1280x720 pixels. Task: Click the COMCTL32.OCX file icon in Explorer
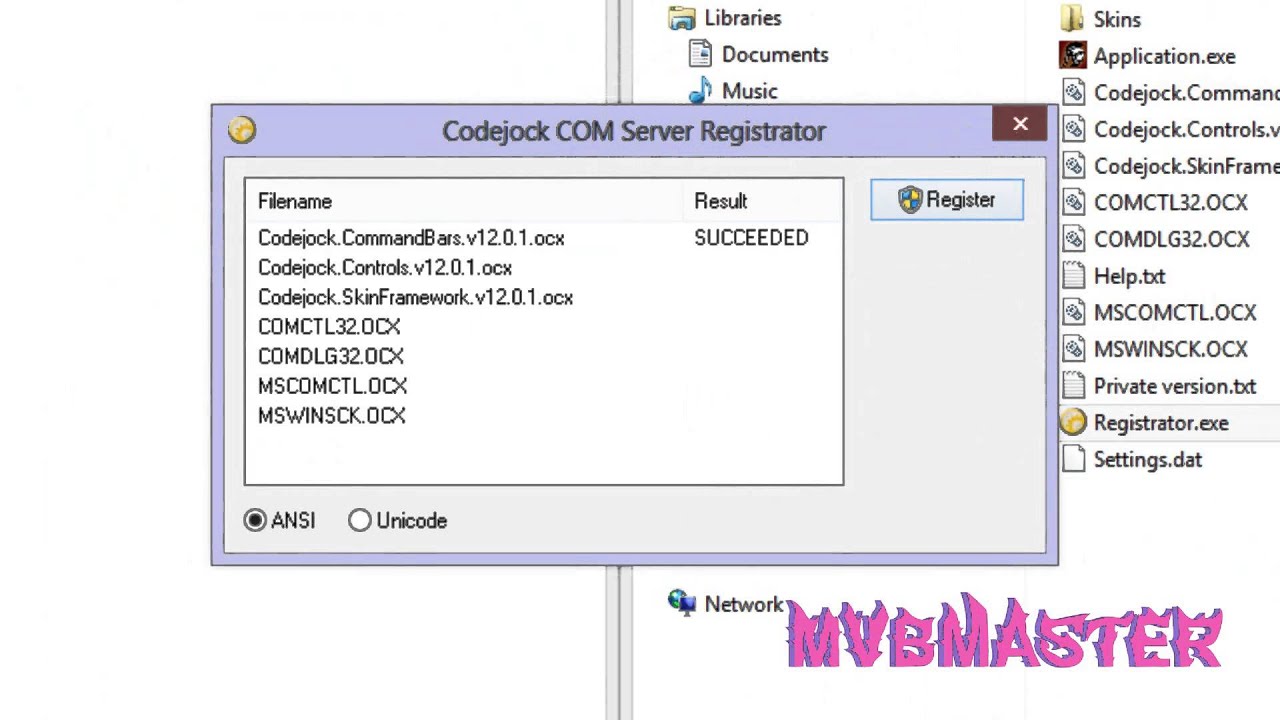[1073, 203]
